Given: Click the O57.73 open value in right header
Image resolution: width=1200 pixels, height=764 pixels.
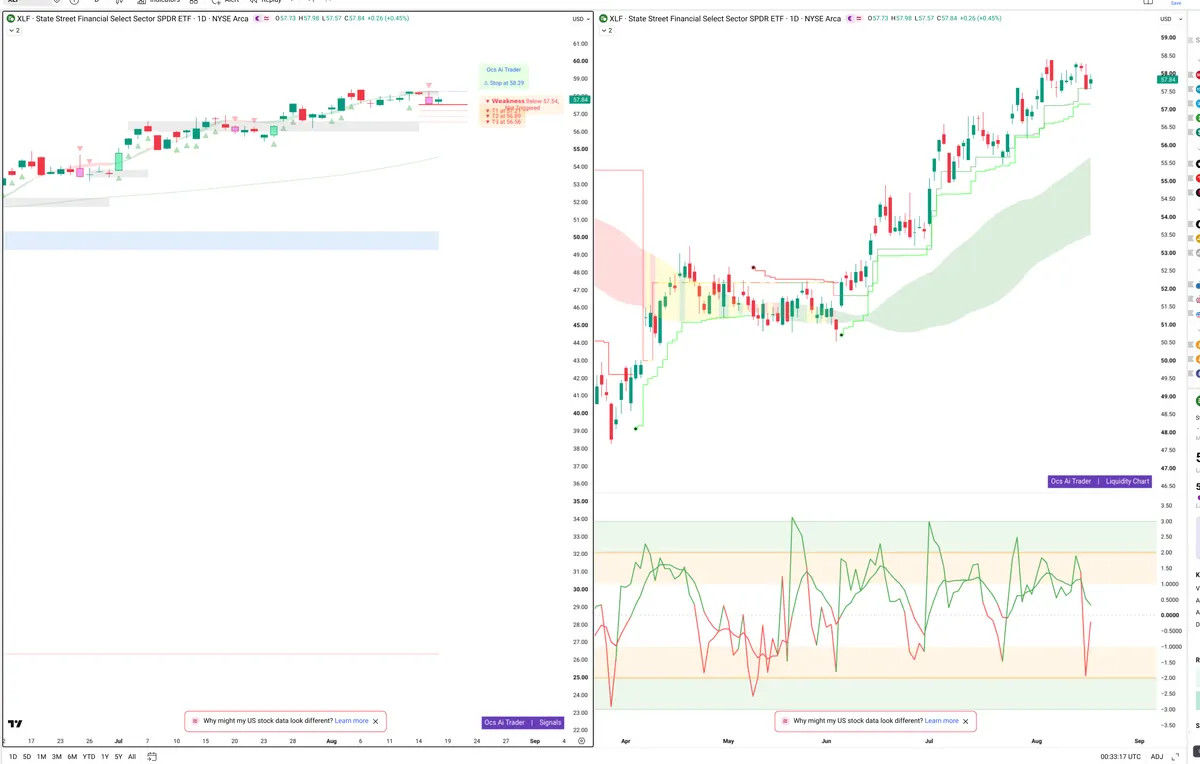Looking at the screenshot, I should click(880, 19).
